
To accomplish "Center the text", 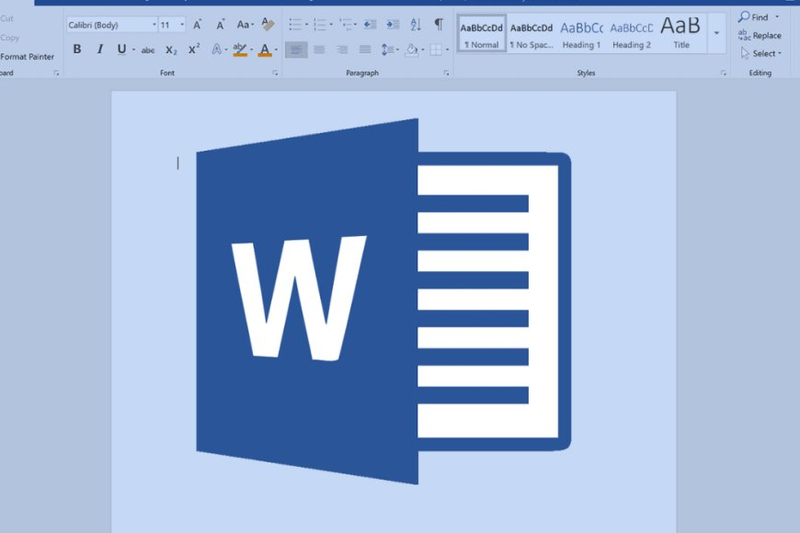I will coord(319,49).
